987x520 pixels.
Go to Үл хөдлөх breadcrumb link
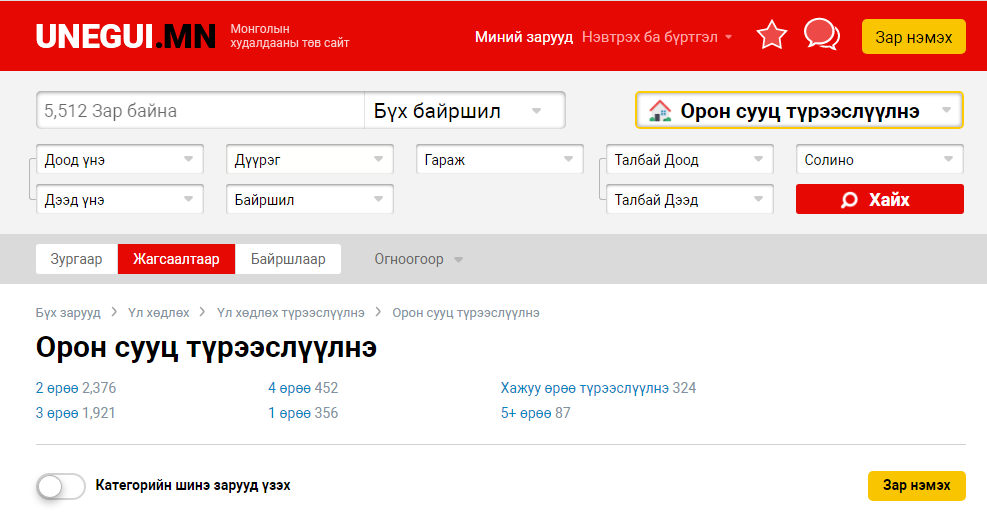click(x=158, y=313)
